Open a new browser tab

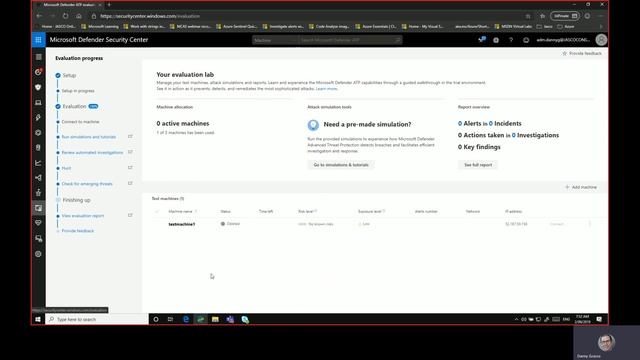pyautogui.click(x=109, y=4)
